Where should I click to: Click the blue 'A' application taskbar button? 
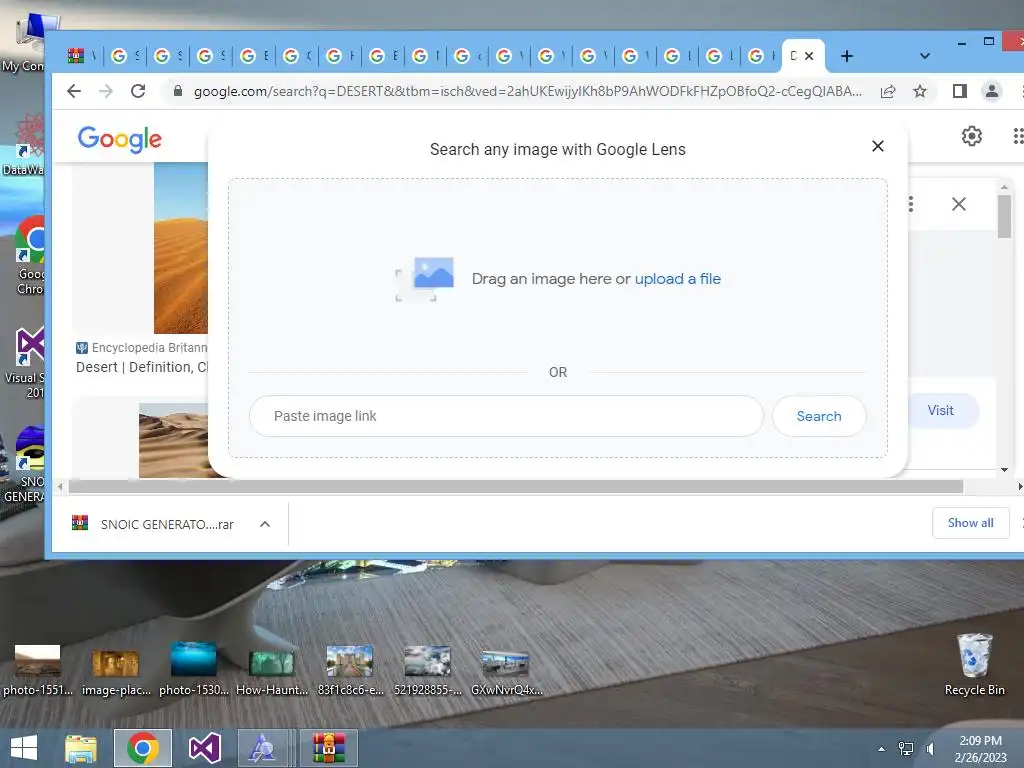click(x=263, y=748)
